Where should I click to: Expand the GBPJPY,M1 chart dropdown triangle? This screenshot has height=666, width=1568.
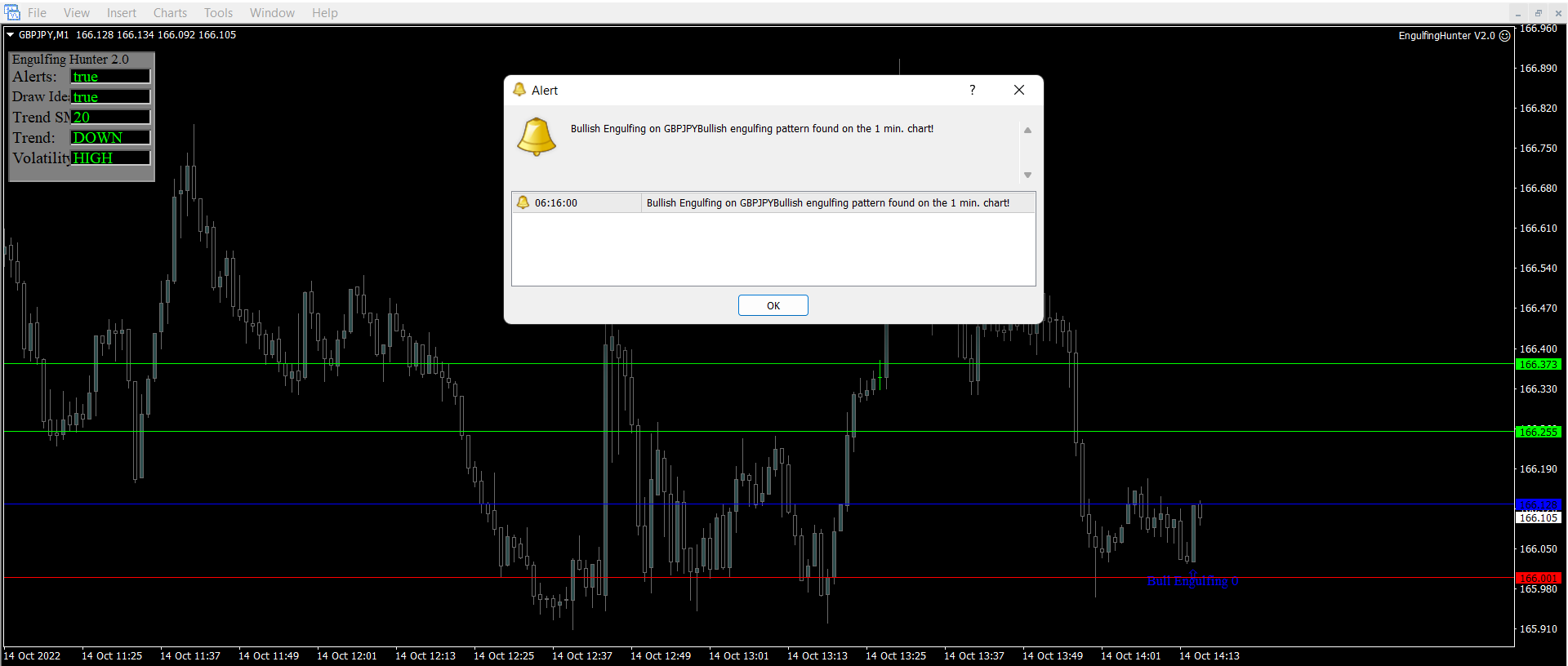[x=11, y=35]
